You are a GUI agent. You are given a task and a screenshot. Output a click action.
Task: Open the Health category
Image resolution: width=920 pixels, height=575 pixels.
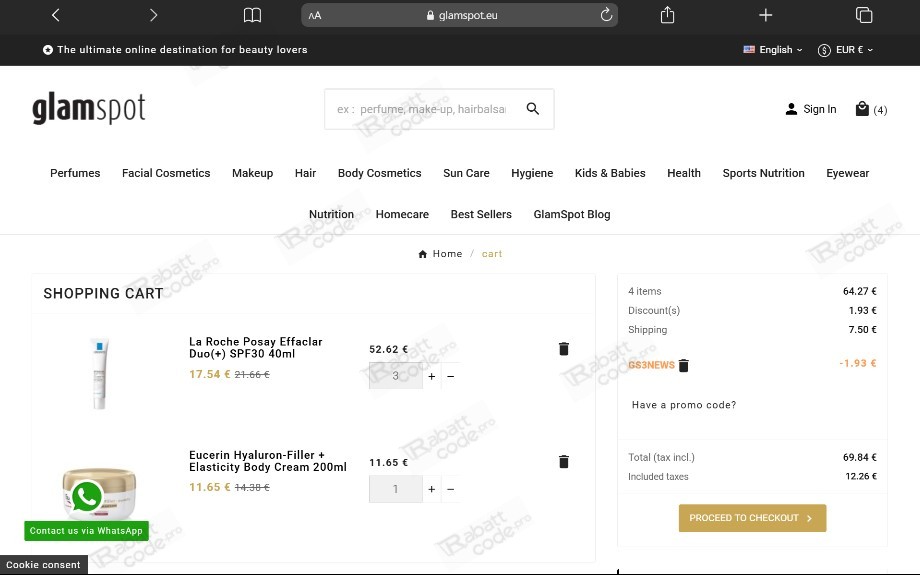pyautogui.click(x=684, y=173)
